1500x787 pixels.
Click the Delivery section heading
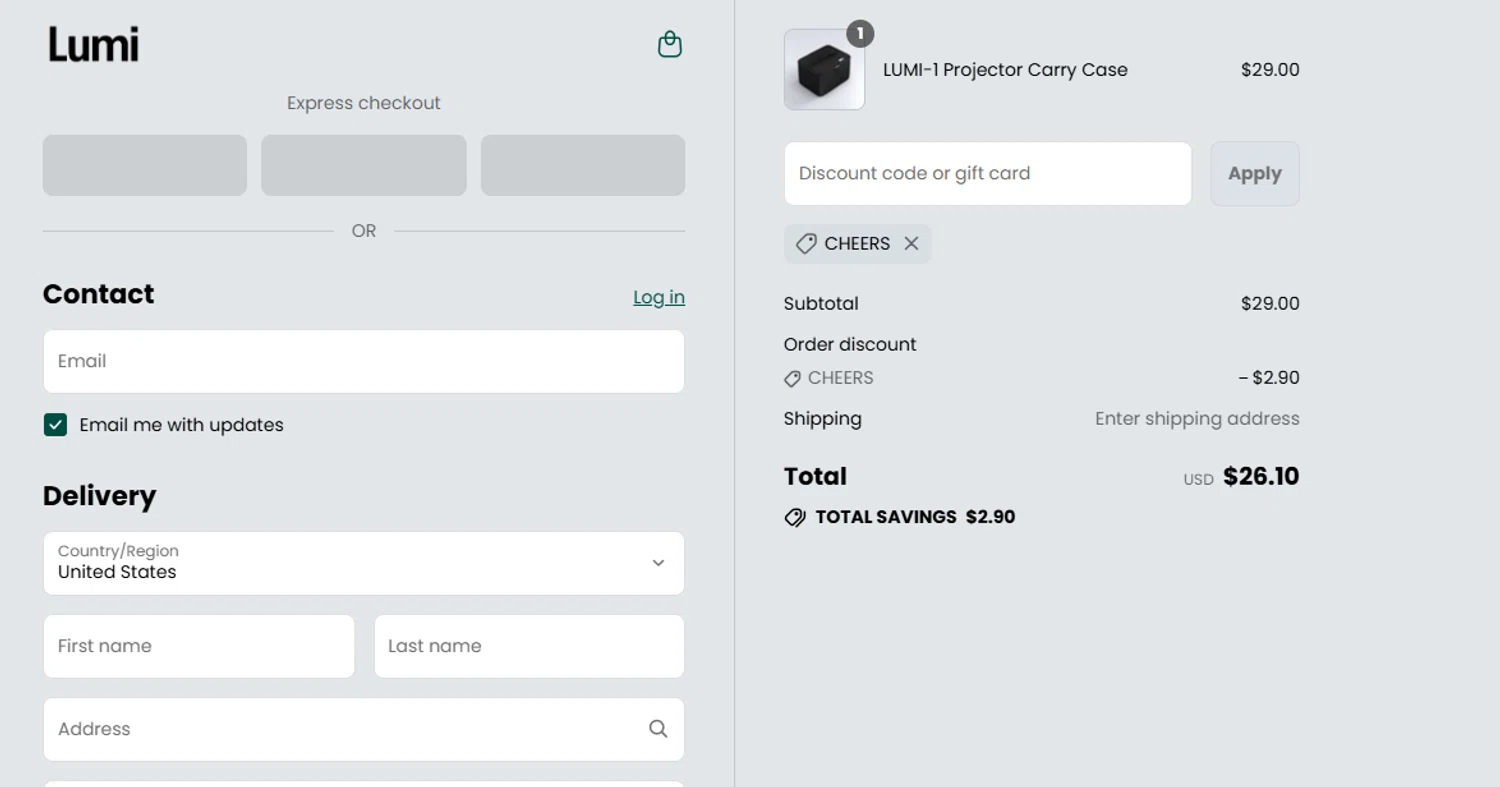[x=99, y=496]
